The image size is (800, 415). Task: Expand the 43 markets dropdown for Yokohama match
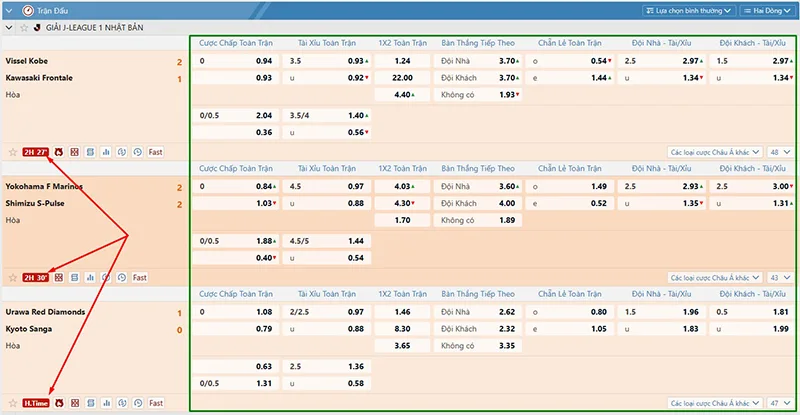[x=780, y=277]
